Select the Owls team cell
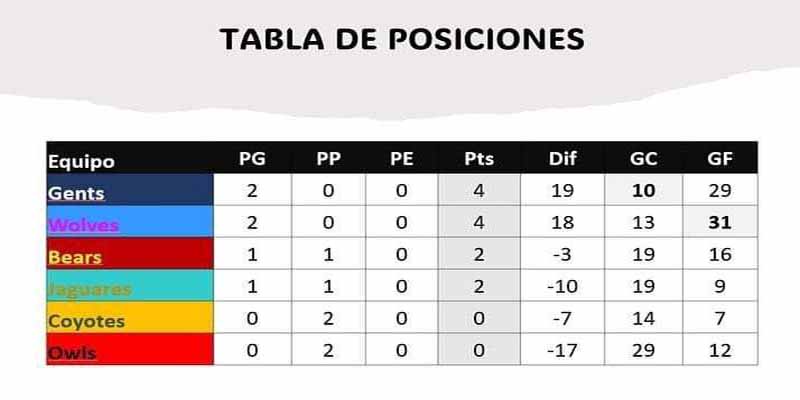 (130, 349)
